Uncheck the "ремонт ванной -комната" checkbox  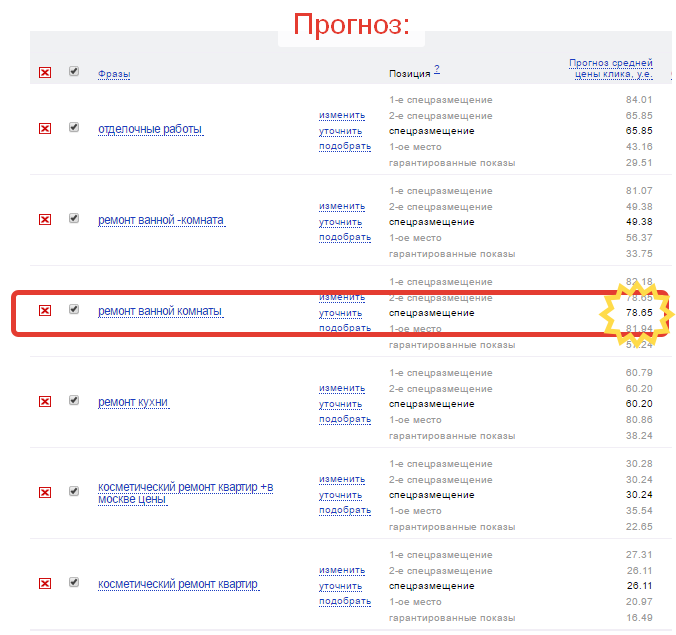coord(74,218)
